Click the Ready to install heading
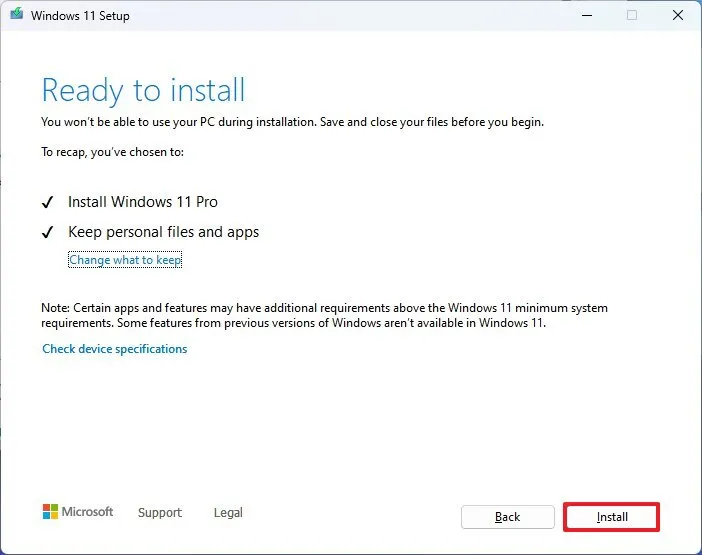The width and height of the screenshot is (702, 555). (x=143, y=90)
